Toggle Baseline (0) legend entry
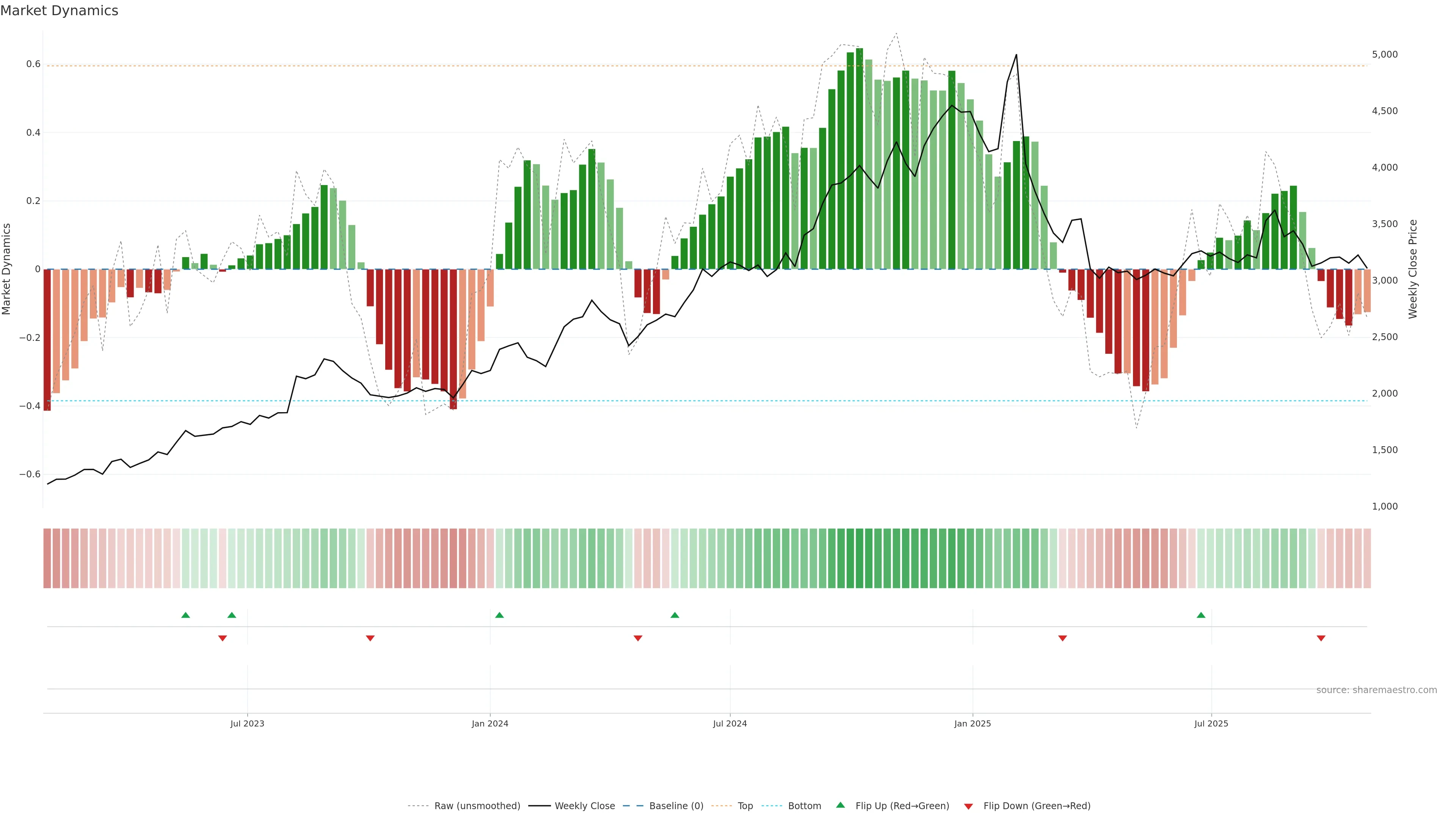 676,806
